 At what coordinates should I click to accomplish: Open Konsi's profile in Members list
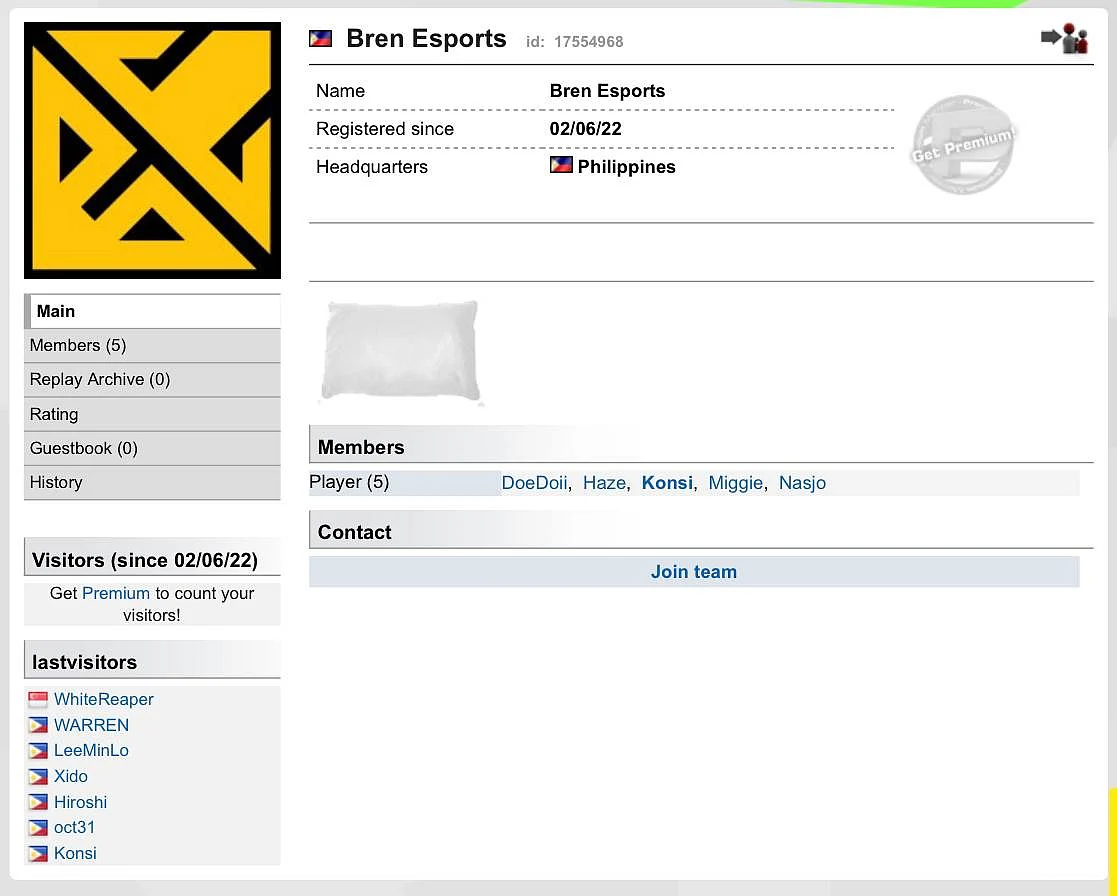coord(667,483)
